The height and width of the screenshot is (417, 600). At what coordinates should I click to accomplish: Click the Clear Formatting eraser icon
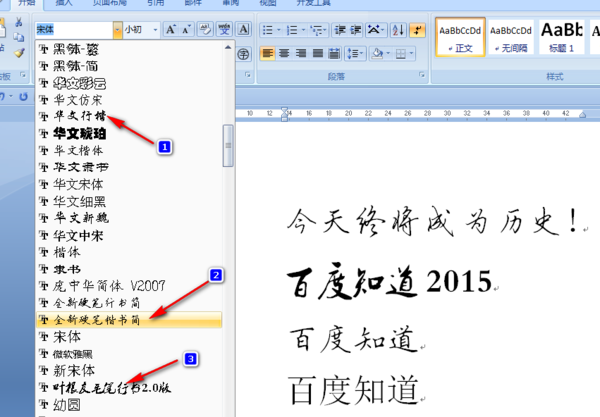205,29
